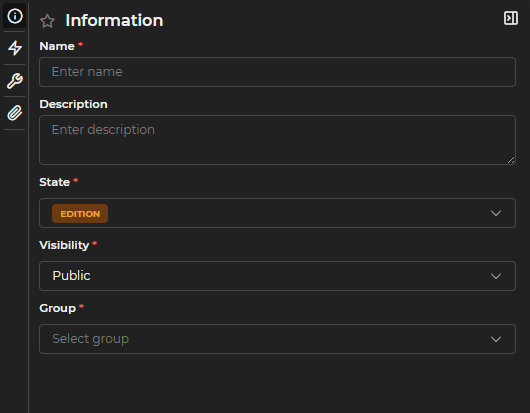Click the Visibility field label

click(x=64, y=245)
